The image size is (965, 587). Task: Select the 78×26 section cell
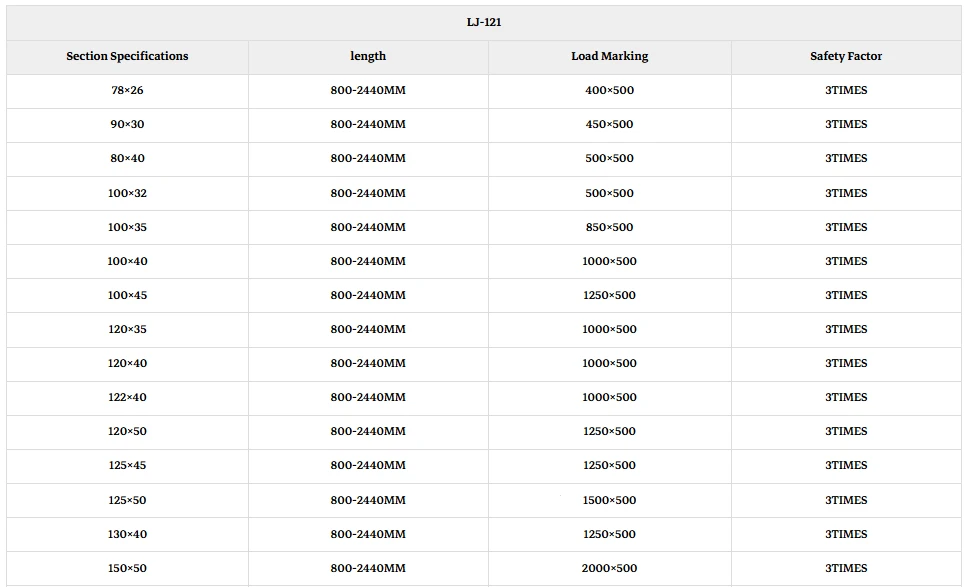[127, 90]
